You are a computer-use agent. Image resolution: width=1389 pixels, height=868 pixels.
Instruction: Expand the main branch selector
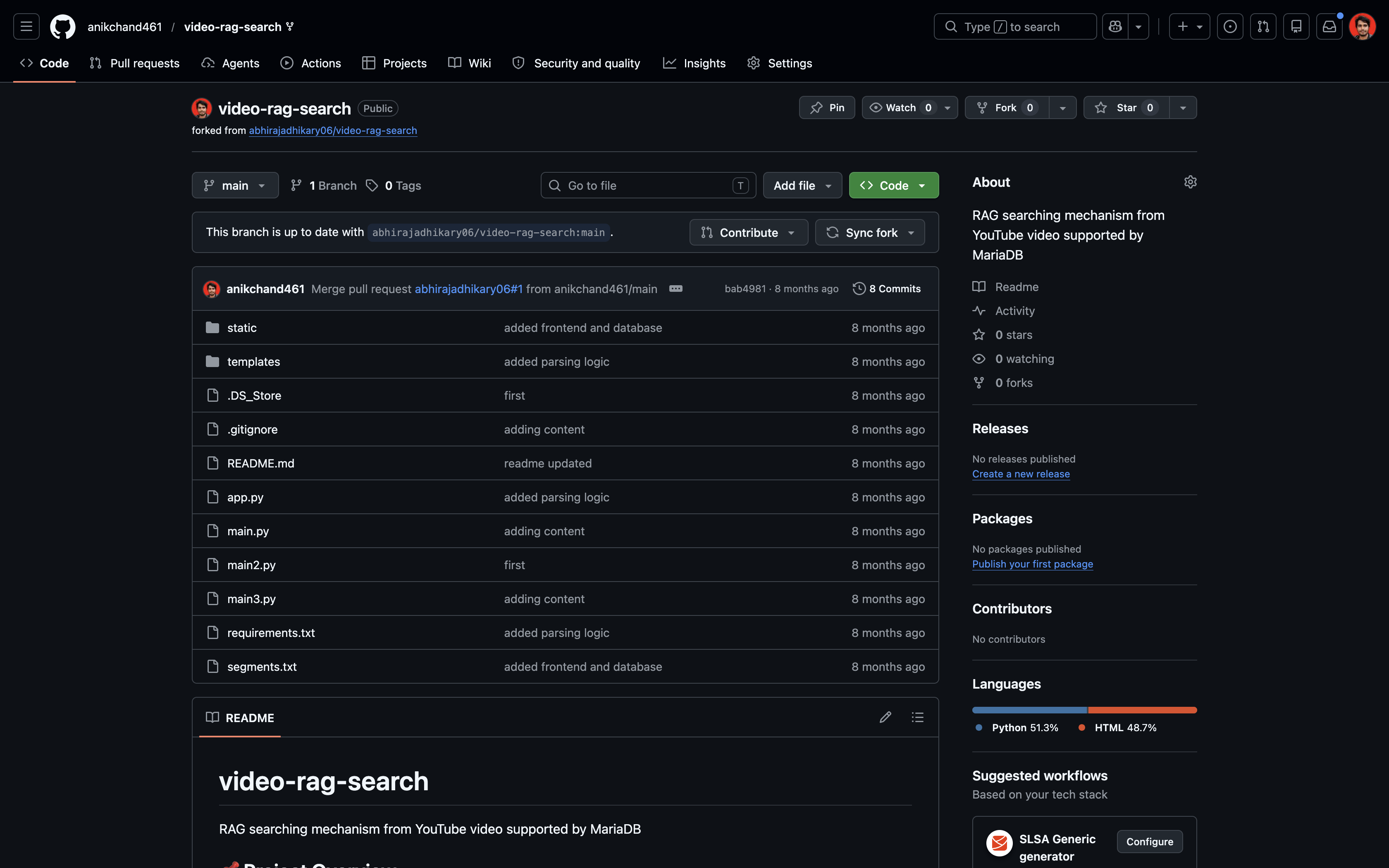point(235,186)
